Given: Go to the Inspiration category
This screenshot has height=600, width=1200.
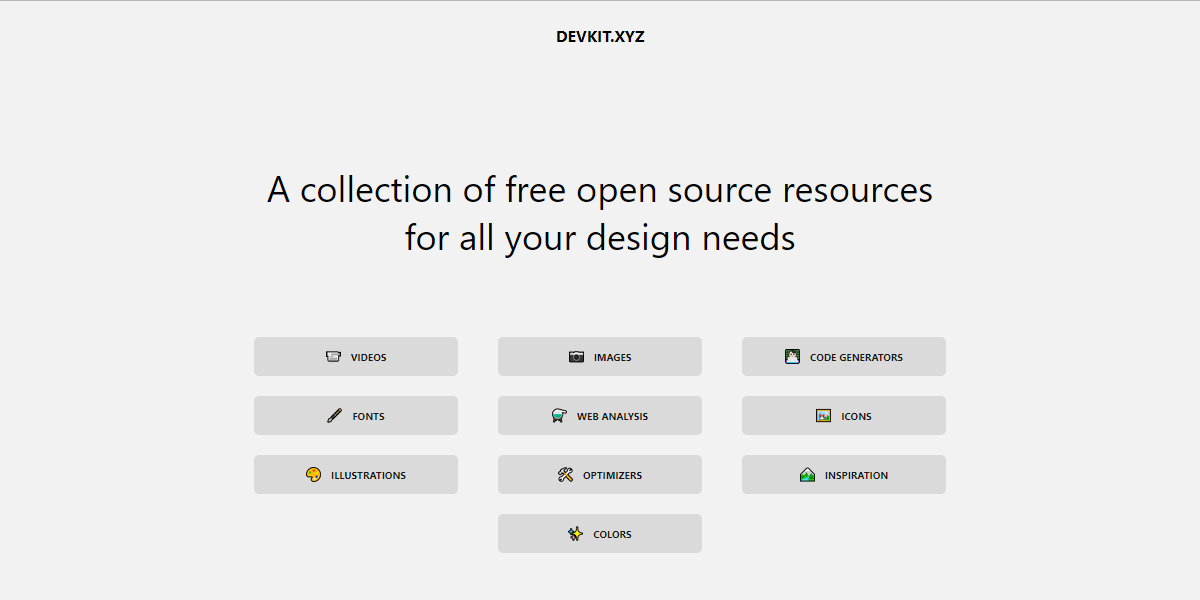Looking at the screenshot, I should pos(844,475).
